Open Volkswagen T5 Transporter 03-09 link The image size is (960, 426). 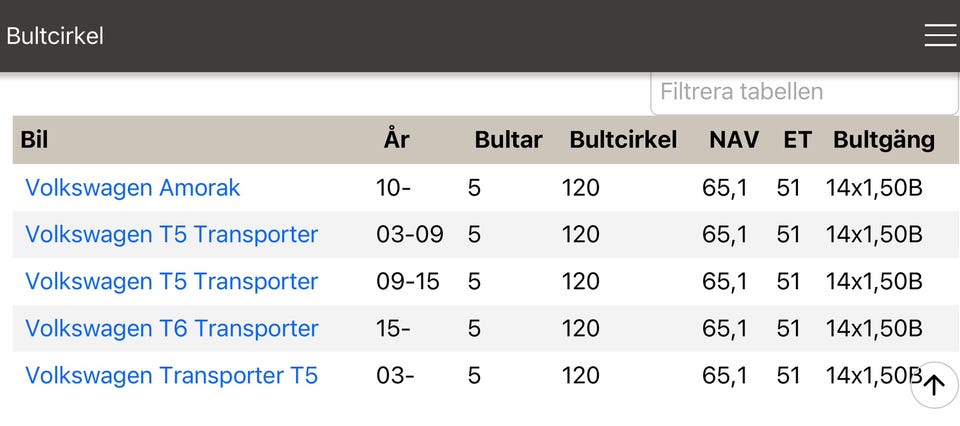click(x=171, y=235)
